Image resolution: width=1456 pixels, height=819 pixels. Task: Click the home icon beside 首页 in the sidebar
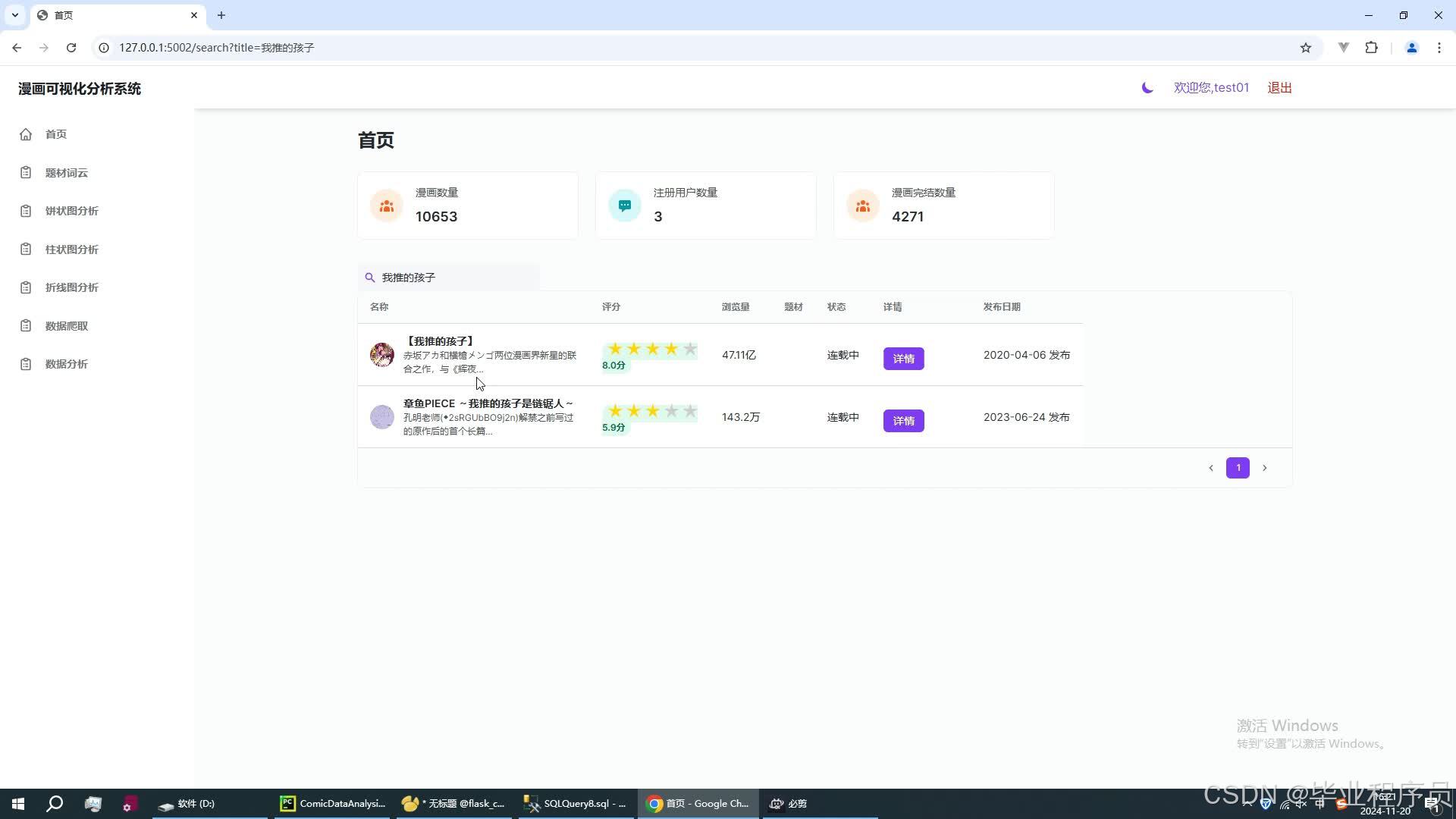coord(26,134)
